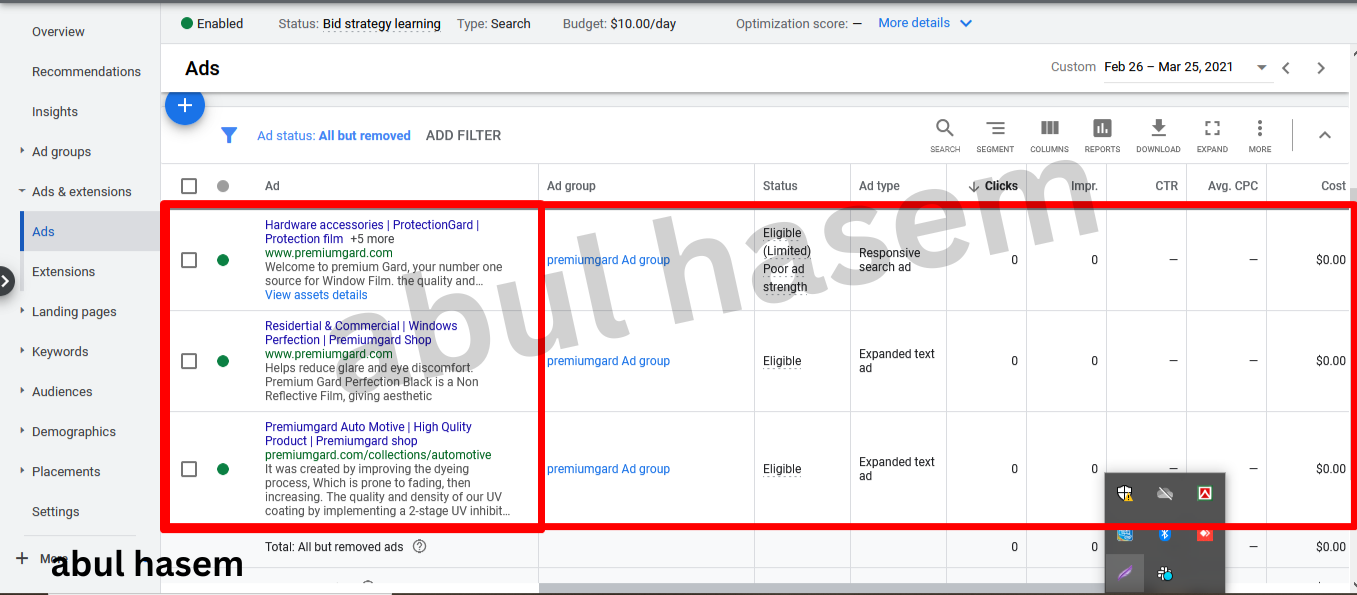
Task: Click the Budget: $10.00/day text
Action: tap(619, 24)
